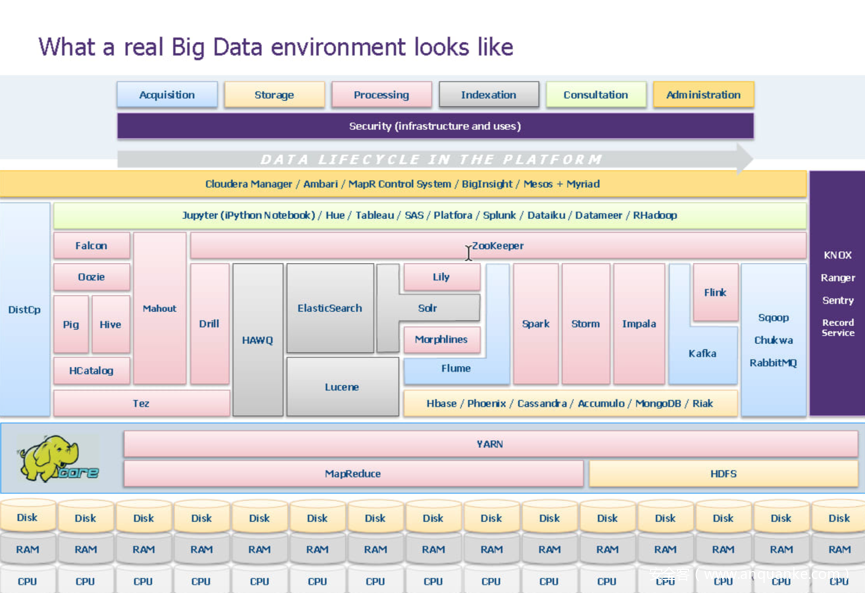The height and width of the screenshot is (593, 865).
Task: Select the Administration category box
Action: click(x=703, y=95)
